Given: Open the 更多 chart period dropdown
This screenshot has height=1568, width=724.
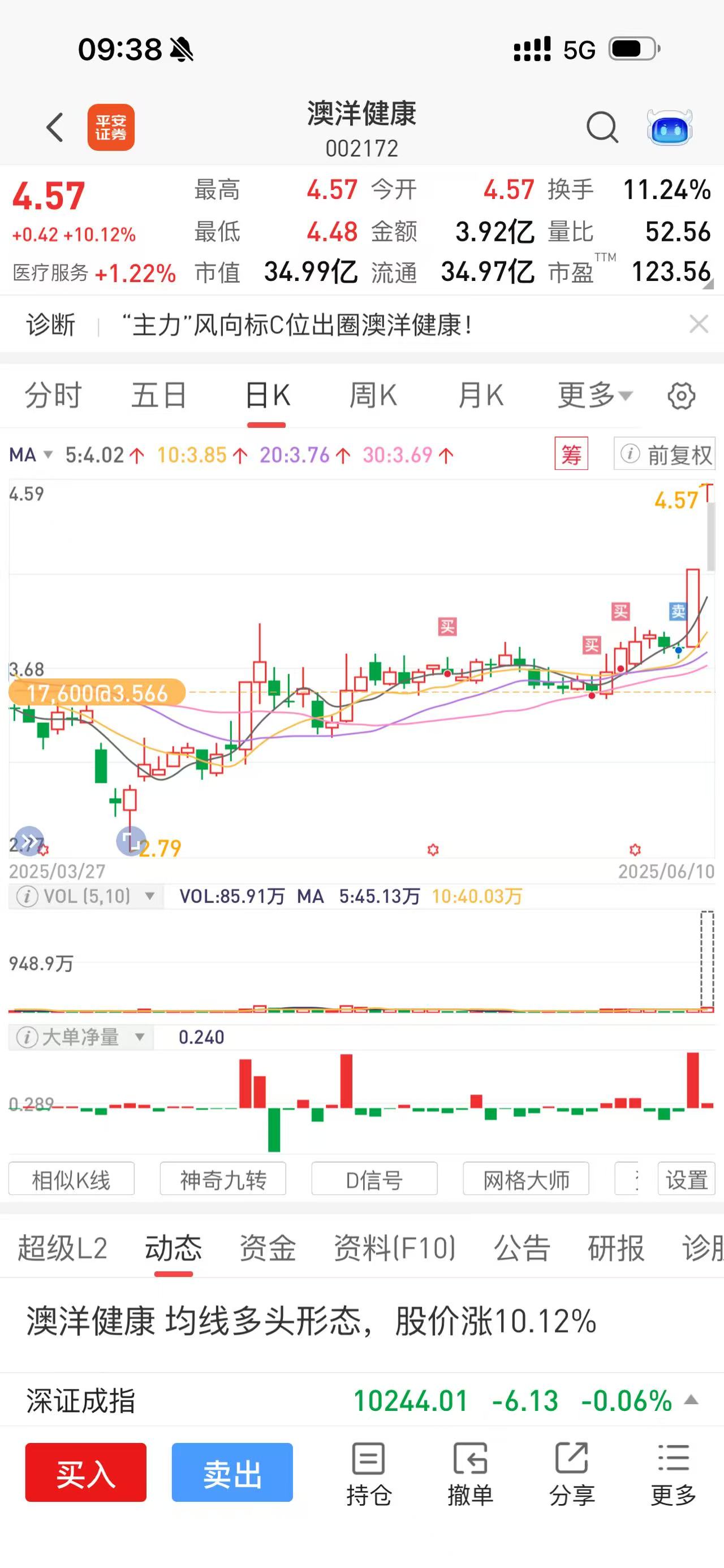Looking at the screenshot, I should [x=595, y=396].
